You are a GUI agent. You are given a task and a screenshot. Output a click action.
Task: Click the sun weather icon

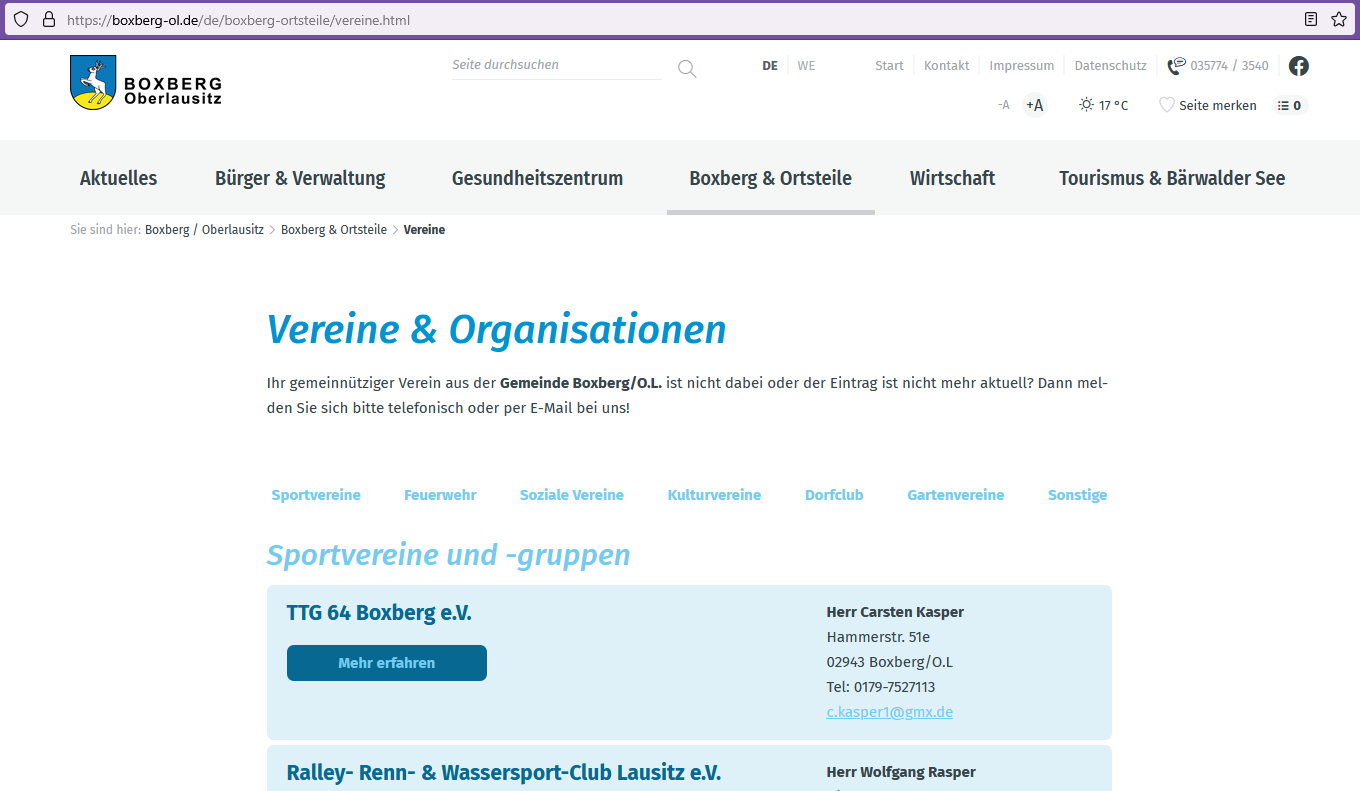[x=1086, y=105]
